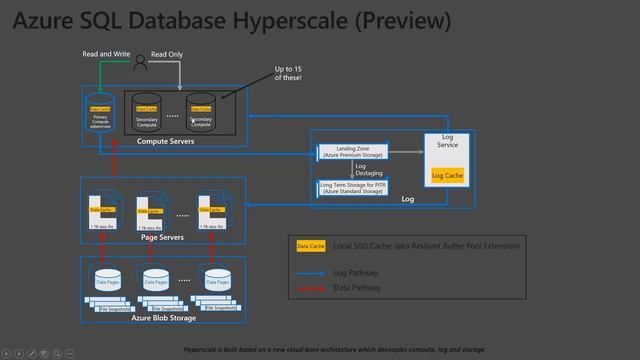Click the Long Term Storage for PITR box
This screenshot has height=360, width=640.
pyautogui.click(x=353, y=188)
